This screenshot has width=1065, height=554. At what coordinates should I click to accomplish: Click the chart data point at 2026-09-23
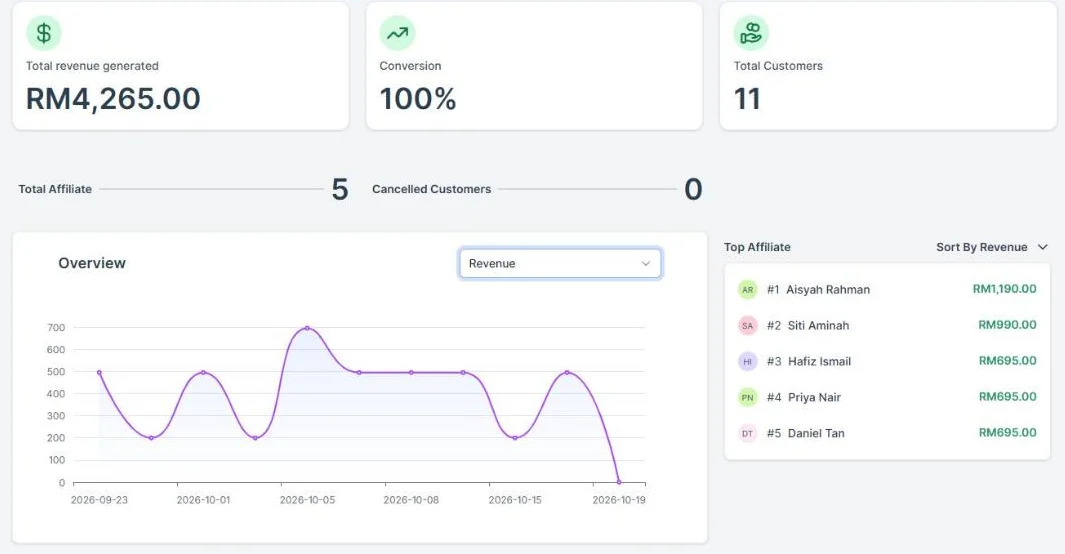pos(99,372)
